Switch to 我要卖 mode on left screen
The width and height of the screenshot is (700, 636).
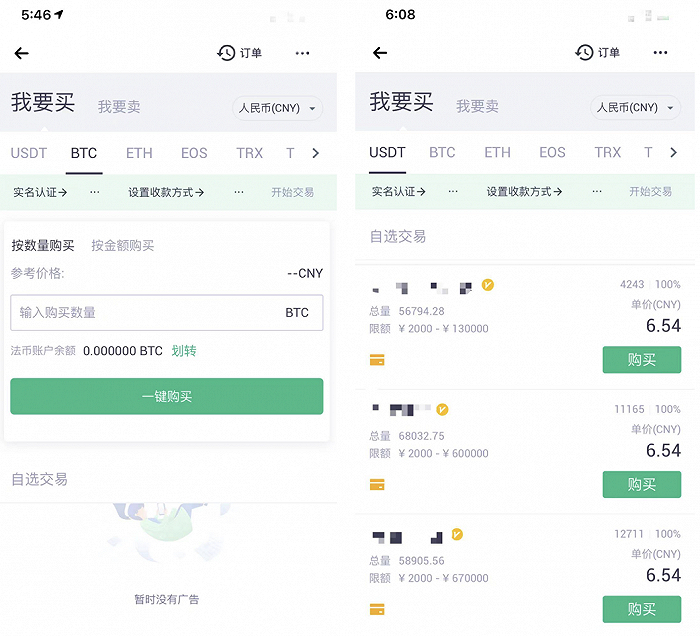point(119,107)
